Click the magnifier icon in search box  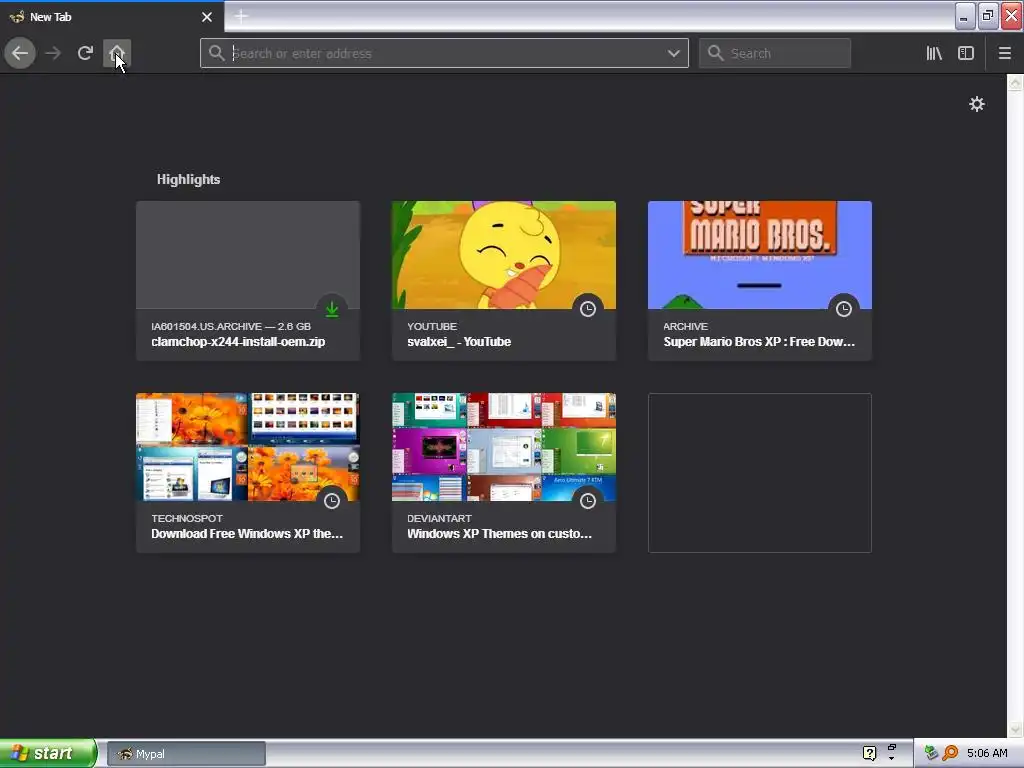tap(716, 53)
